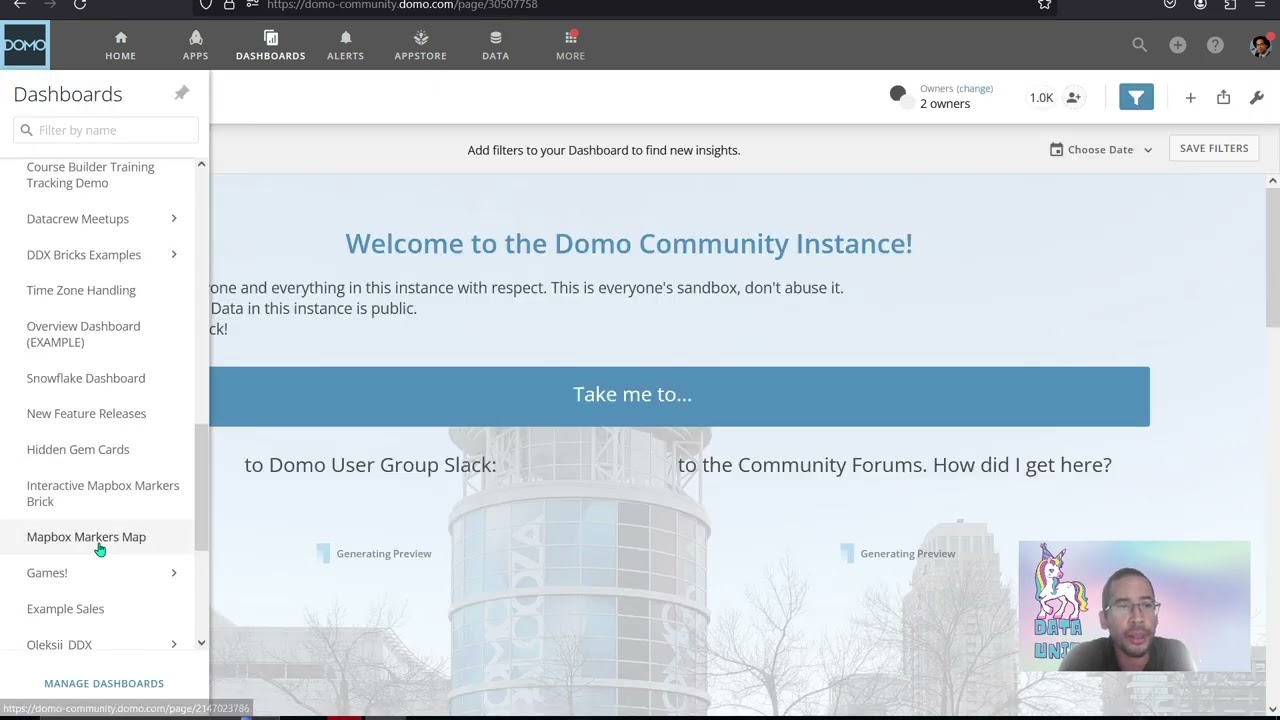This screenshot has width=1280, height=720.
Task: Open the wrench settings icon
Action: coord(1257,98)
